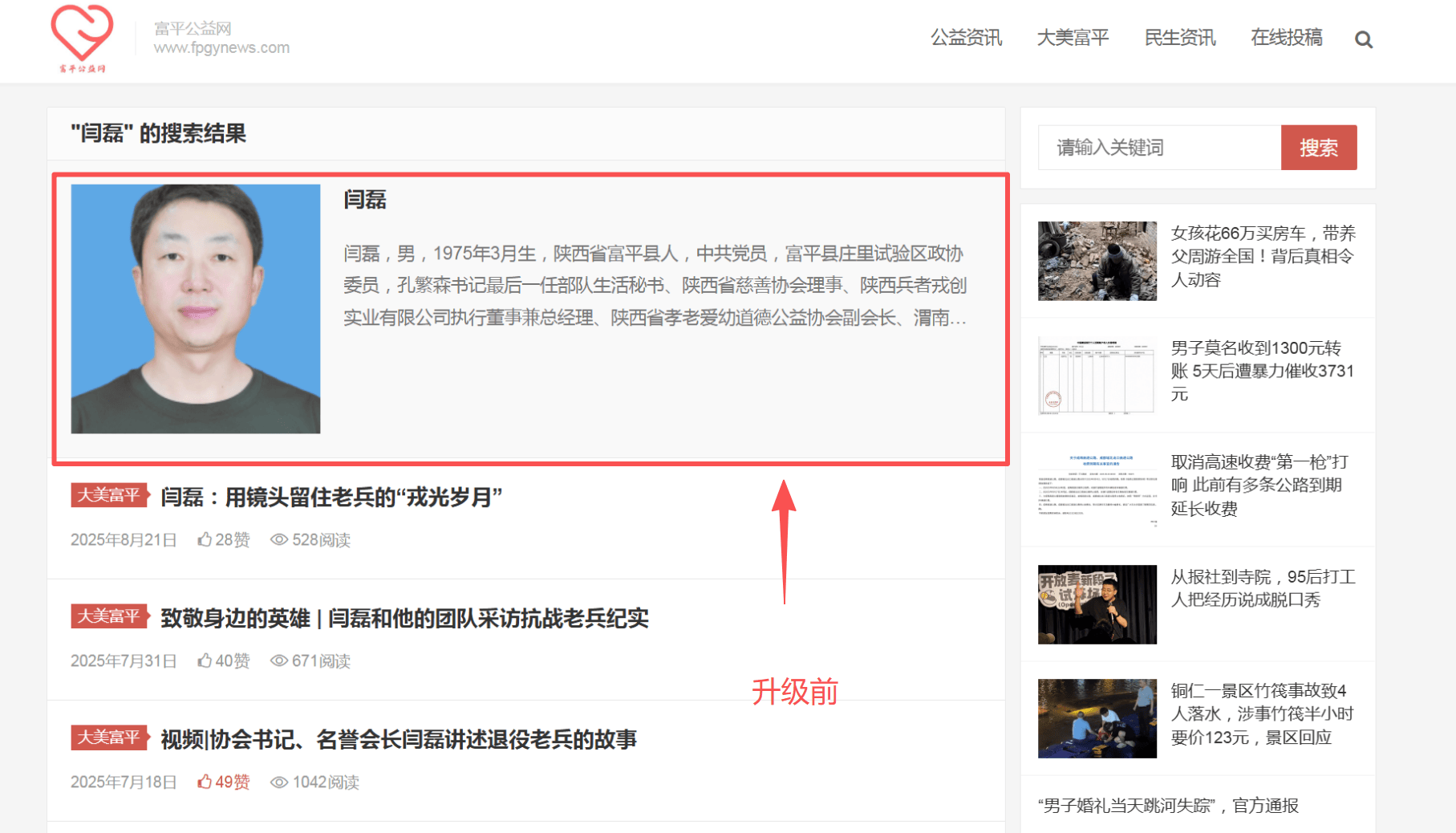Click the 大美富平 tag on the first article
Screen dimensions: 1456x833
(109, 495)
